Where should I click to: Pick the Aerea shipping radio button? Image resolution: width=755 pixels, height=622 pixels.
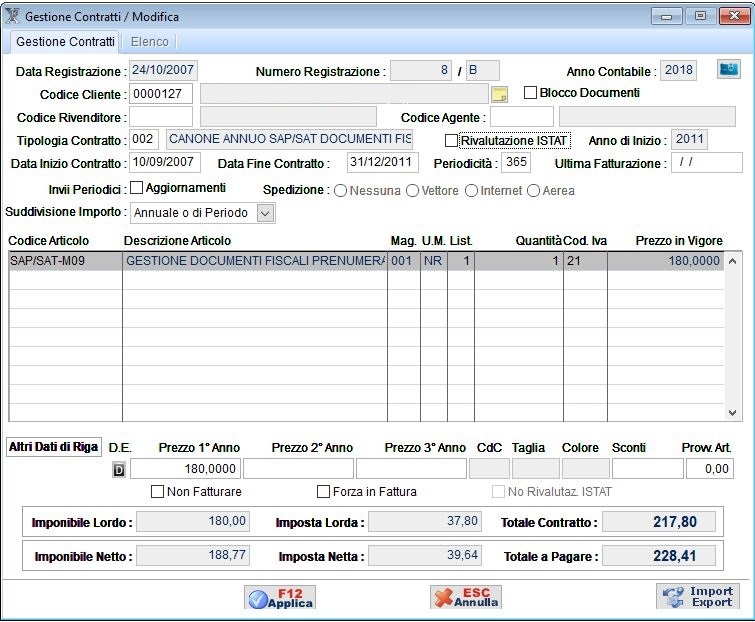click(534, 191)
